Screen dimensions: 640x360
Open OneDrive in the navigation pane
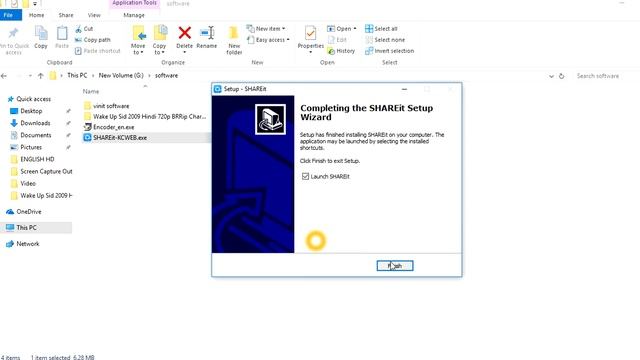tap(24, 211)
